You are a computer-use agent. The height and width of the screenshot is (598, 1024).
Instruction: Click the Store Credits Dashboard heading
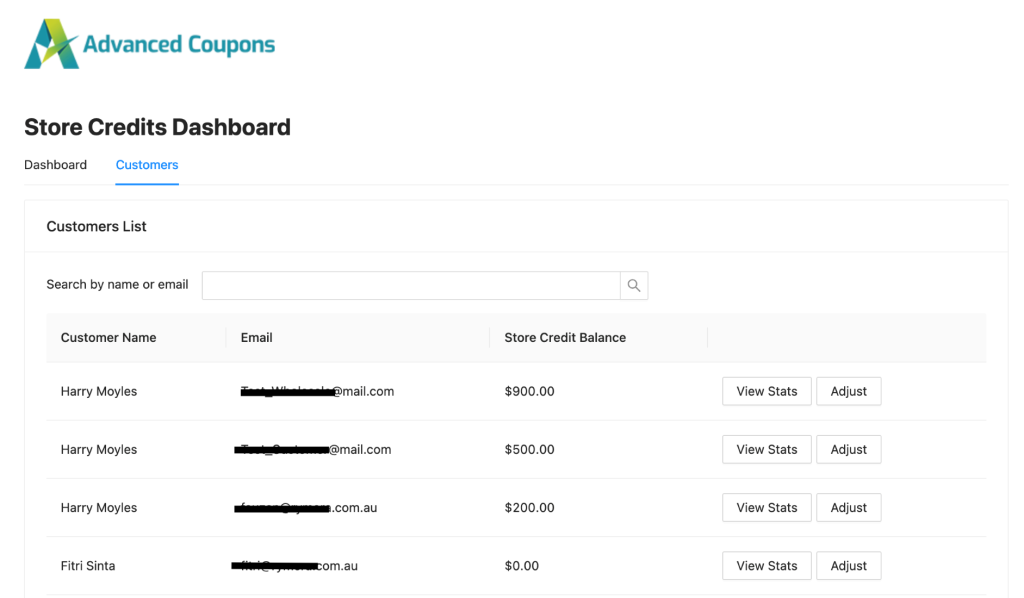click(157, 127)
